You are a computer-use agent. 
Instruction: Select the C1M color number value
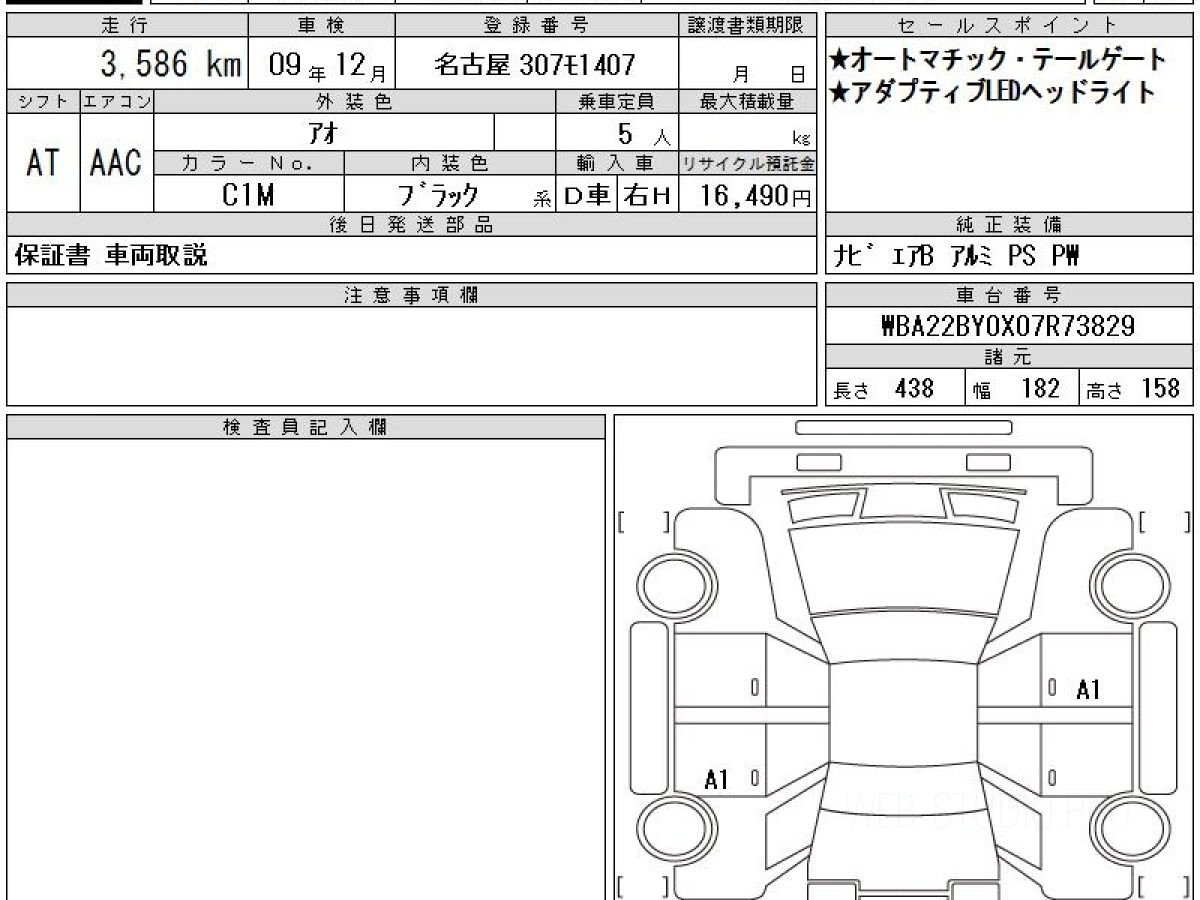[x=248, y=196]
